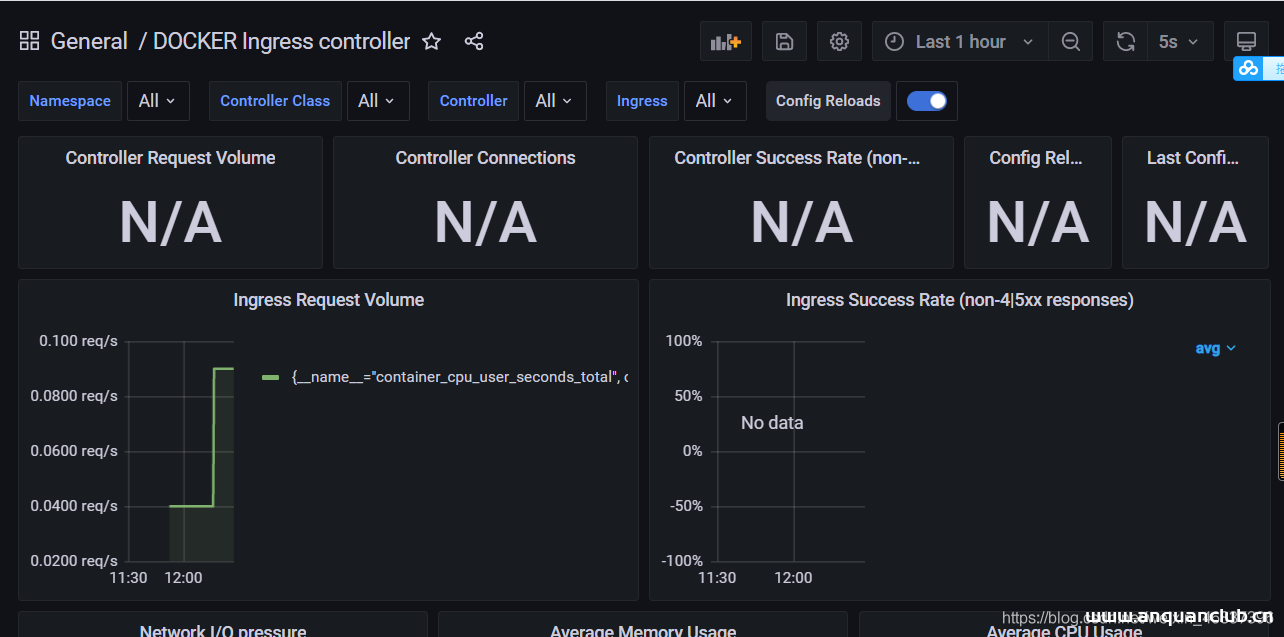
Task: Open the Ingress Request Volume panel title menu
Action: (x=328, y=300)
